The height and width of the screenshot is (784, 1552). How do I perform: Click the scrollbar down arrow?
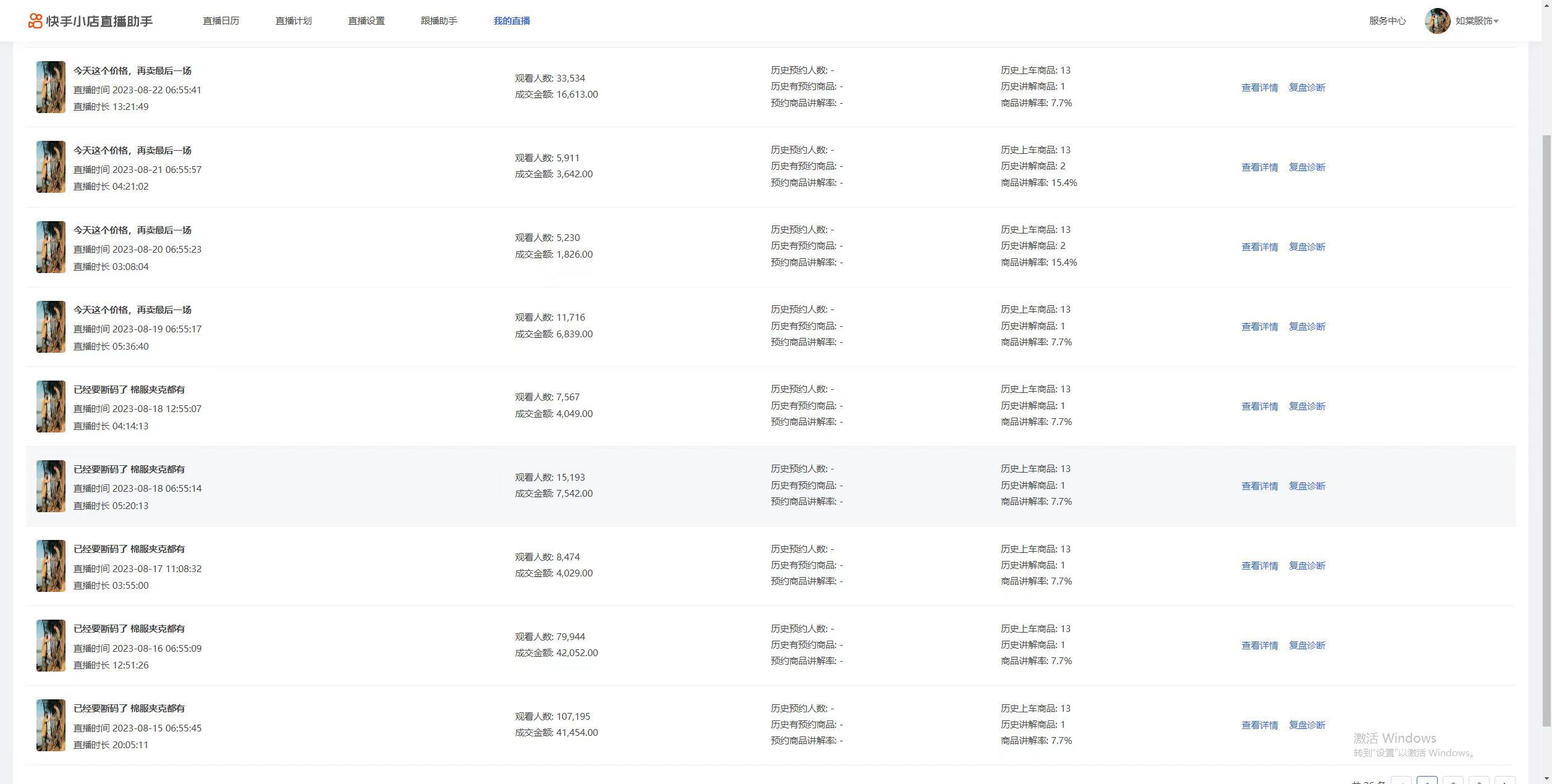pyautogui.click(x=1546, y=778)
